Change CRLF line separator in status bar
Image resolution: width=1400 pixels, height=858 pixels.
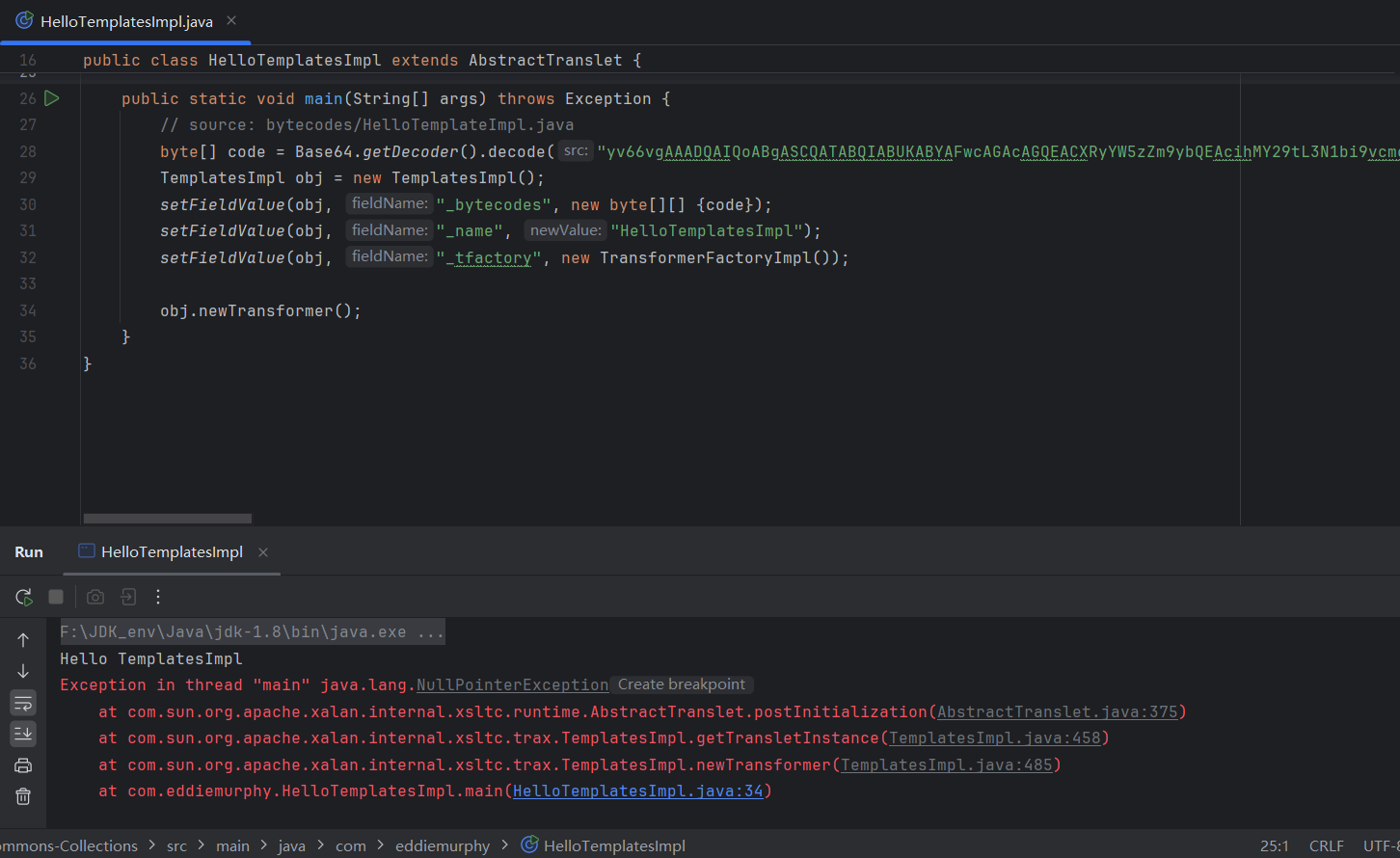(x=1327, y=845)
